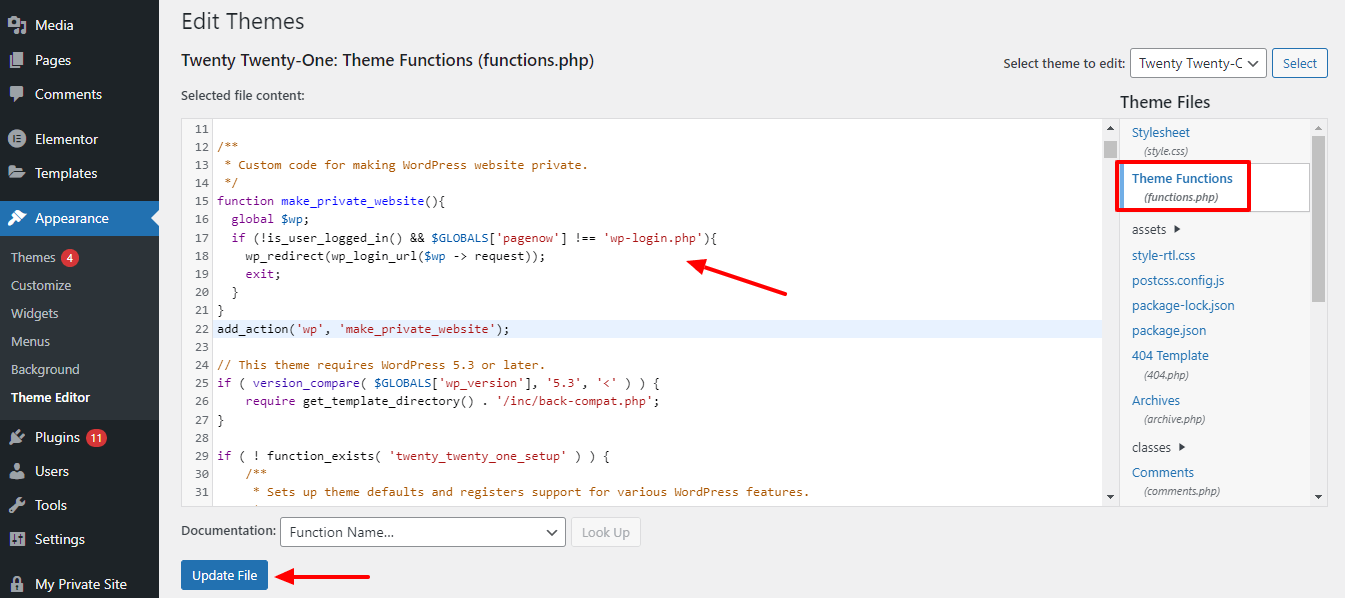Click the Plugins plug icon
Screen dimensions: 1345x598
click(17, 437)
